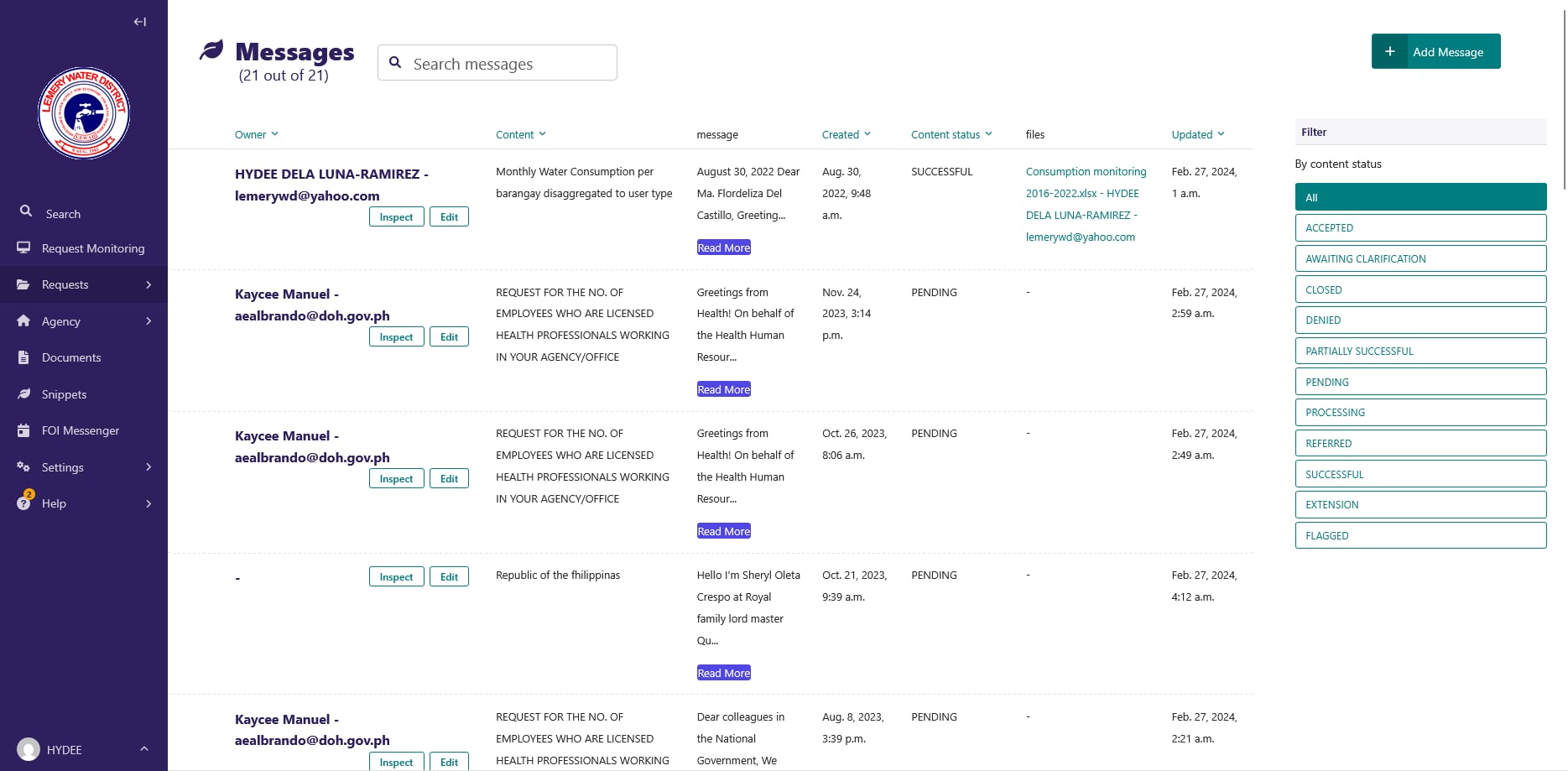Screen dimensions: 1568x771
Task: Open the Agency menu item
Action: 61,321
